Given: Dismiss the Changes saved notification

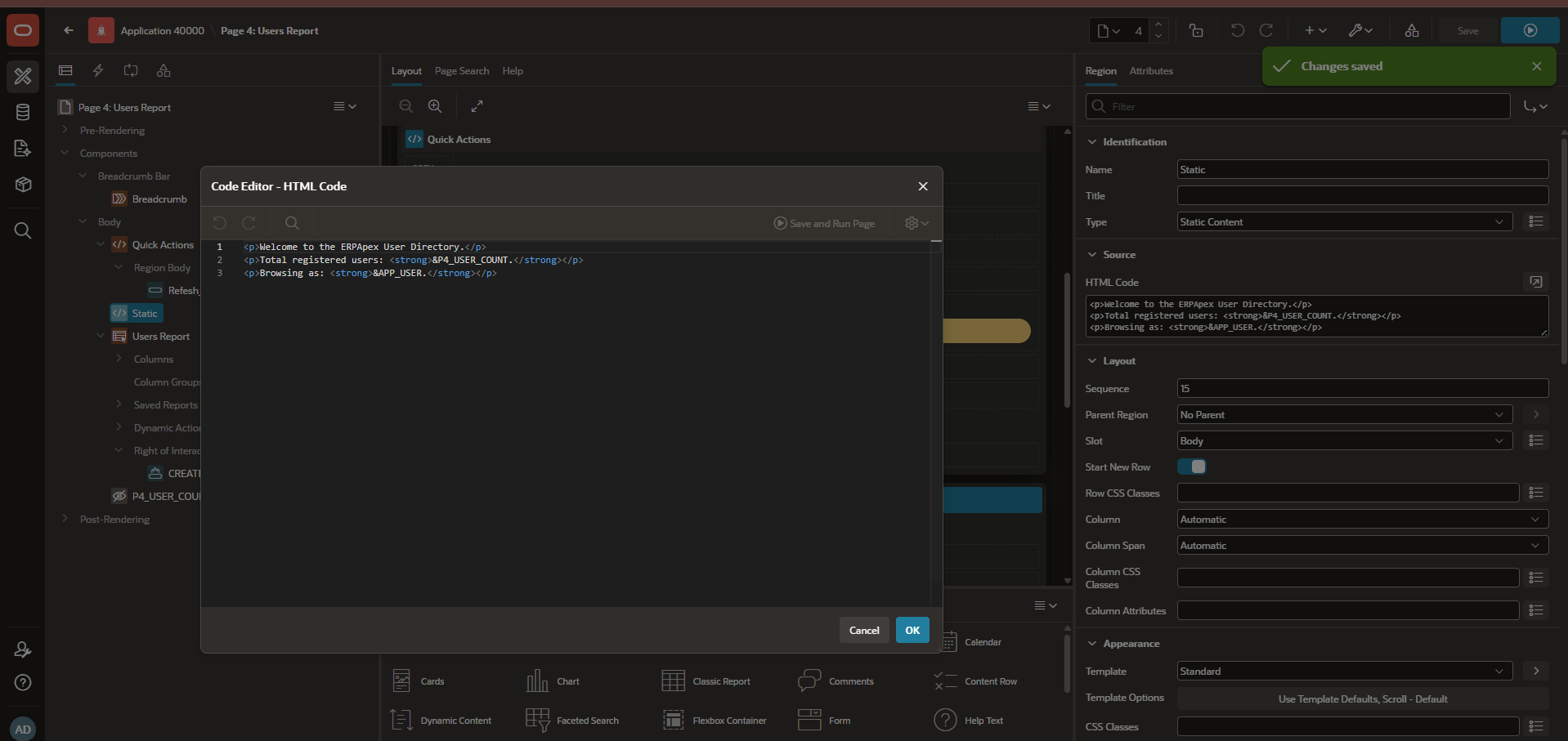Looking at the screenshot, I should point(1537,66).
